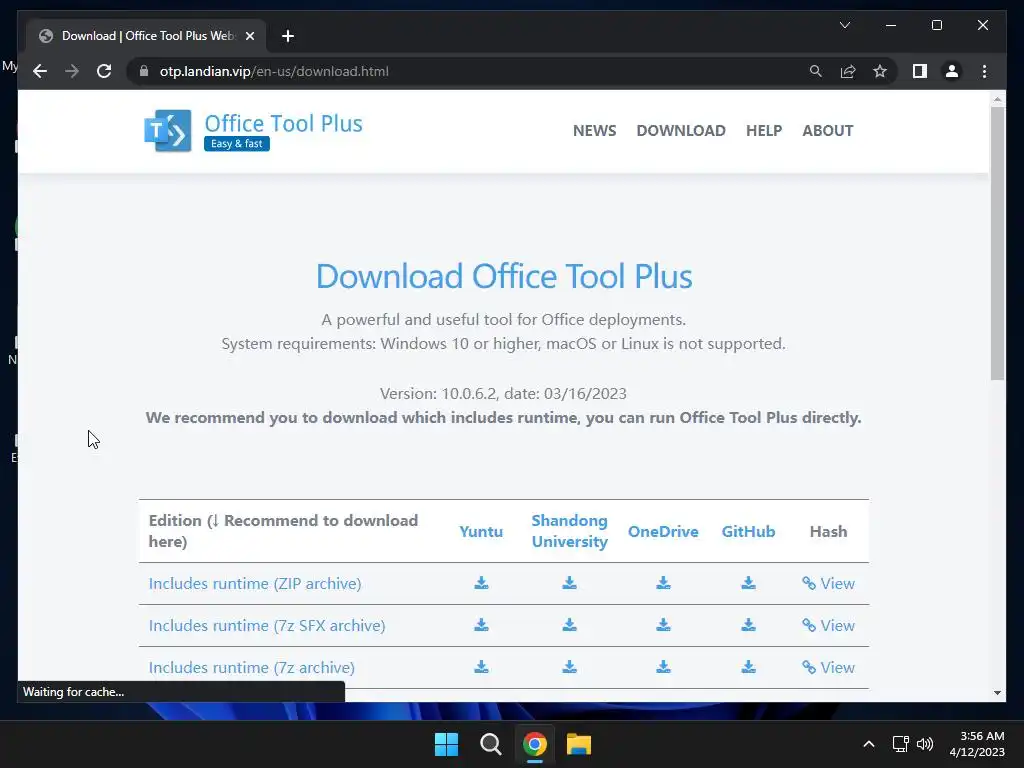Download 7z SFX archive from OneDrive
The image size is (1024, 768).
[x=664, y=625]
